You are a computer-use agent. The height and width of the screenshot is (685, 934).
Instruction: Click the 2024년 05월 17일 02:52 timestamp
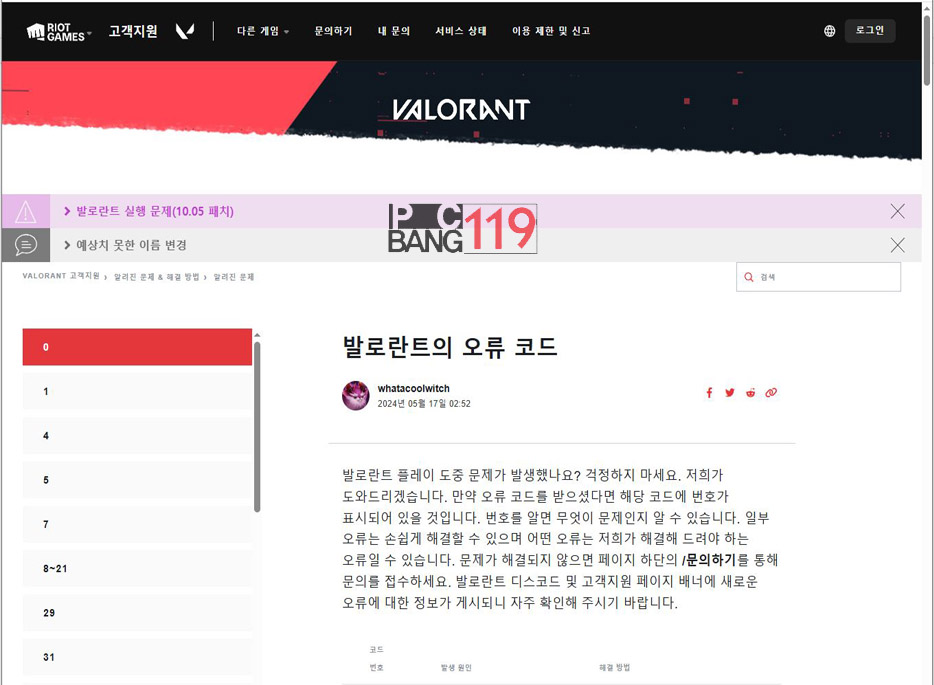pyautogui.click(x=424, y=404)
